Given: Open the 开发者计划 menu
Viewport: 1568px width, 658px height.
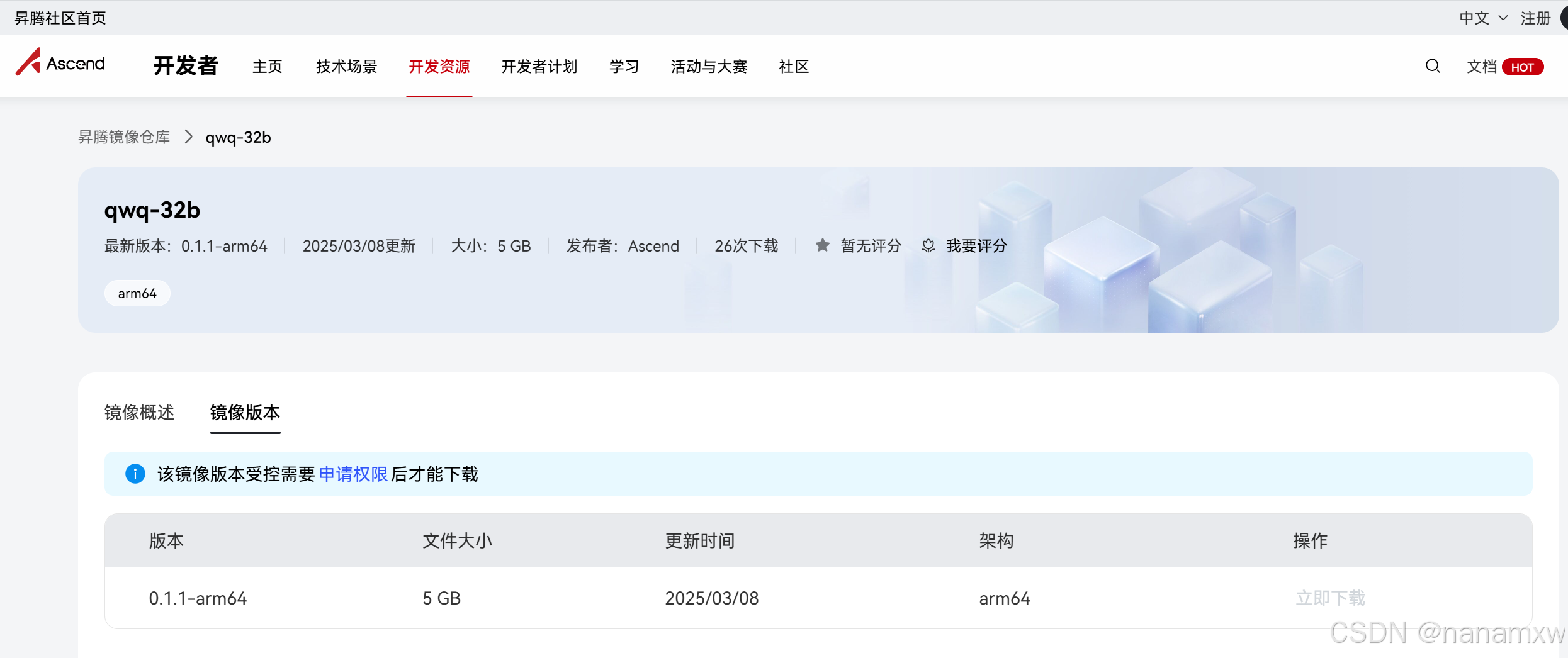Looking at the screenshot, I should (x=539, y=66).
